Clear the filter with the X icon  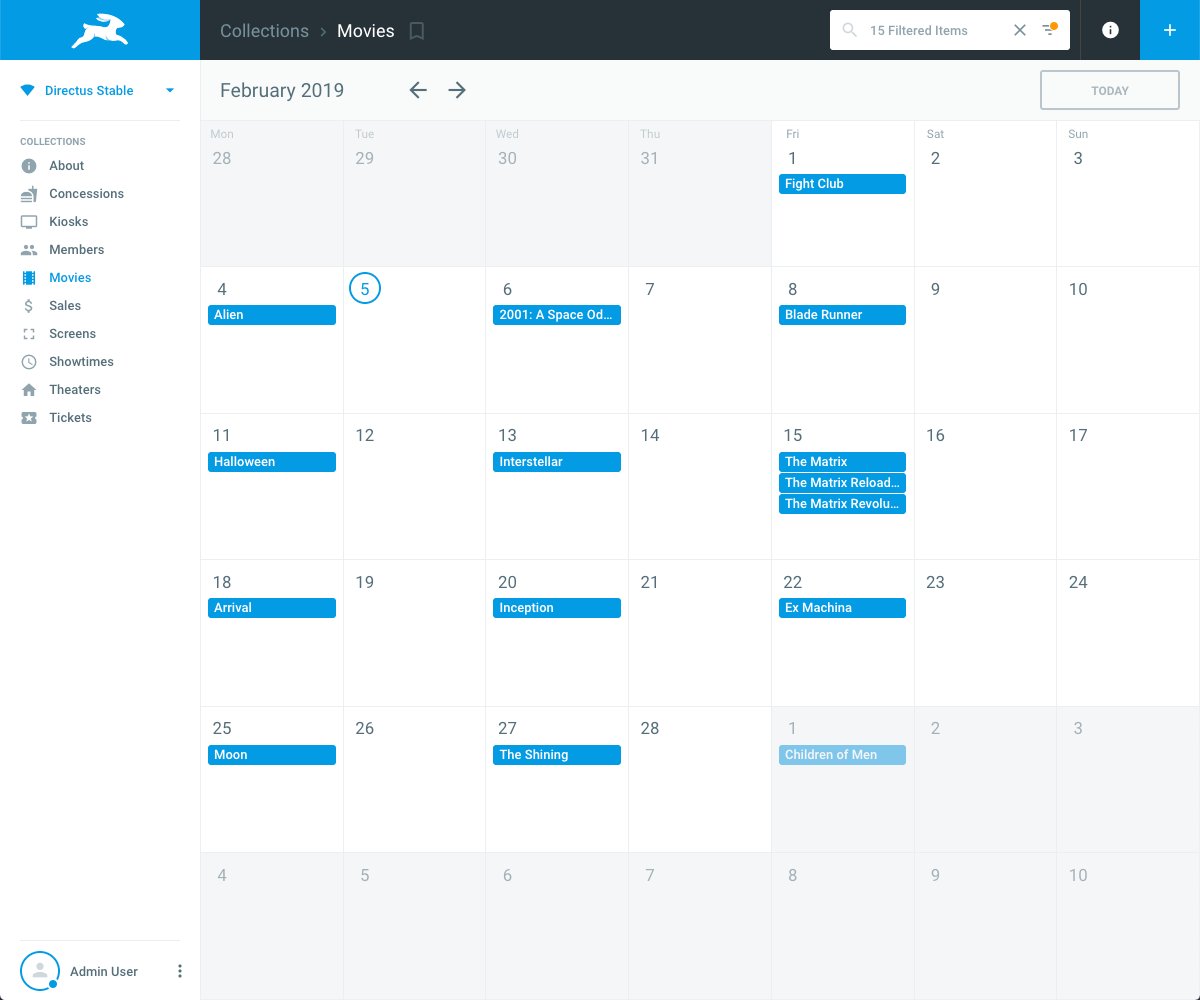click(x=1020, y=30)
